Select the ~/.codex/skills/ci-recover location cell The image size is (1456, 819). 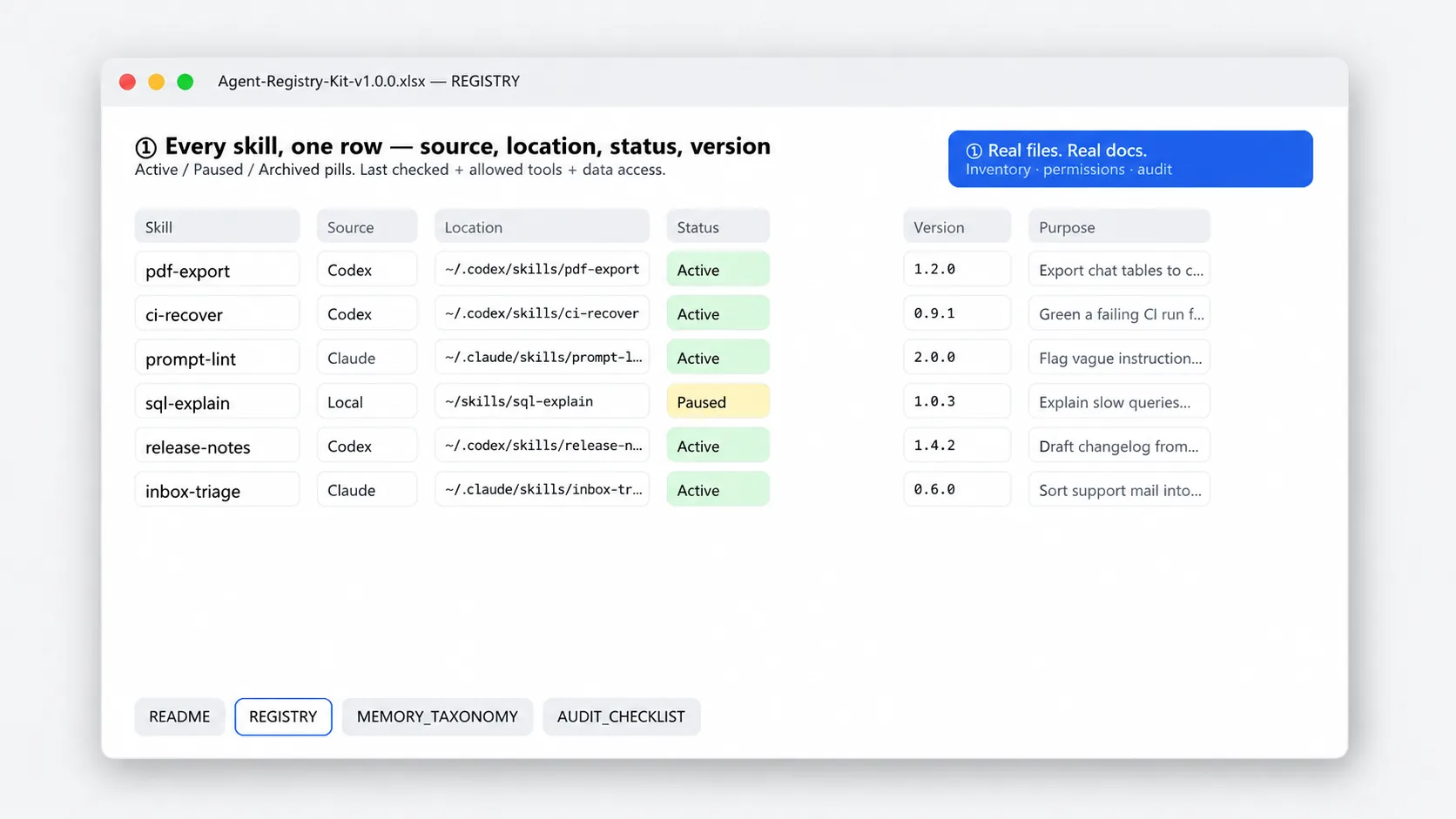tap(542, 313)
